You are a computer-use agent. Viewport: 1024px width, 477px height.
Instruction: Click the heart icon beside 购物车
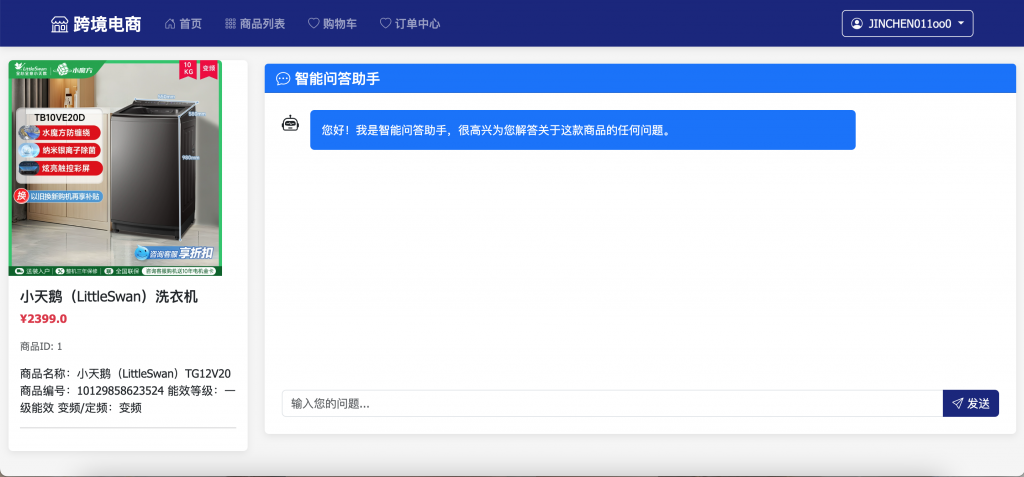point(313,24)
